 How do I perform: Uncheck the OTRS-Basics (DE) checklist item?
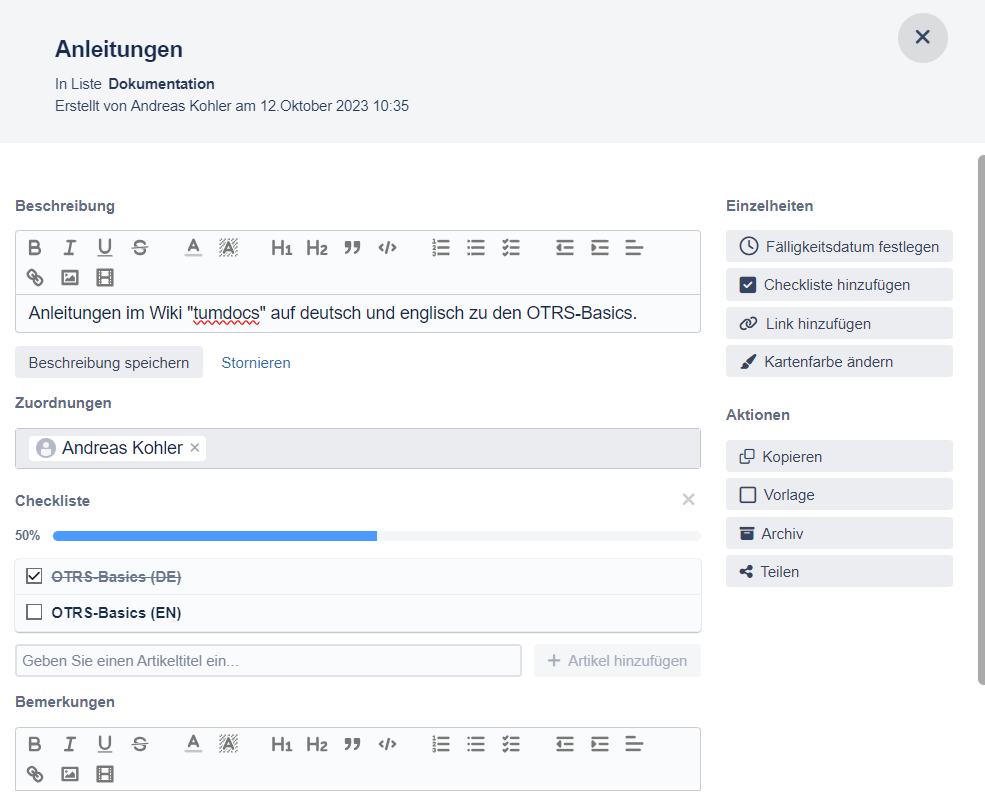pyautogui.click(x=34, y=576)
